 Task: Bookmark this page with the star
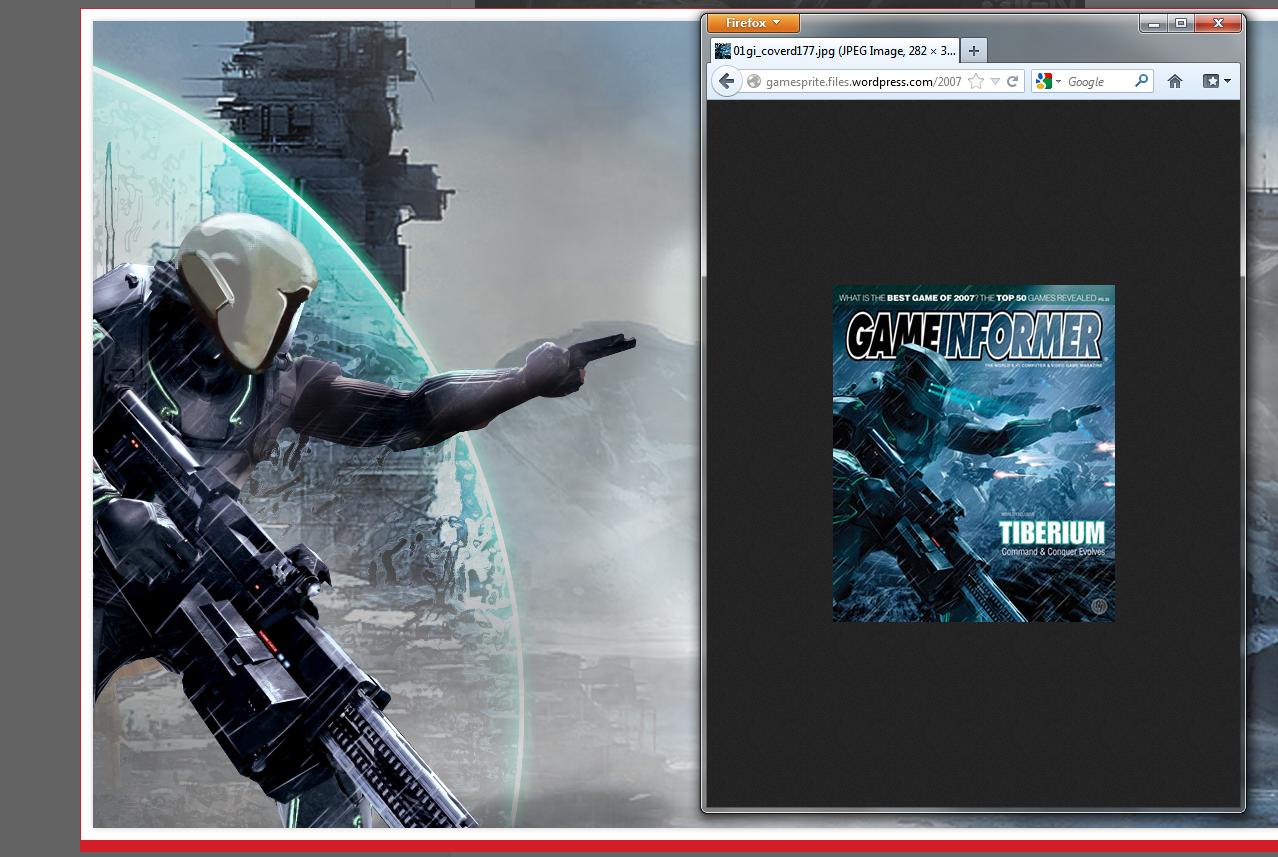click(976, 82)
